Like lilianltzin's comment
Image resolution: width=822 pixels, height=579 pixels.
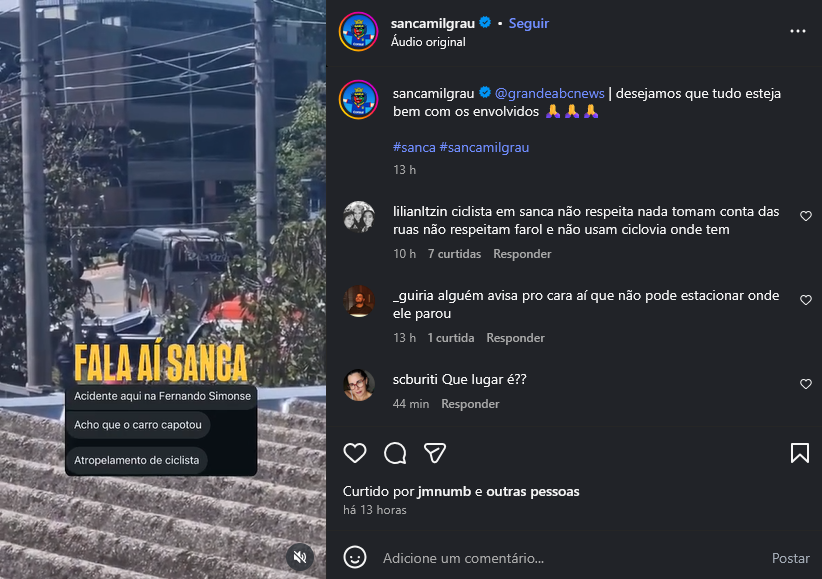tap(806, 216)
